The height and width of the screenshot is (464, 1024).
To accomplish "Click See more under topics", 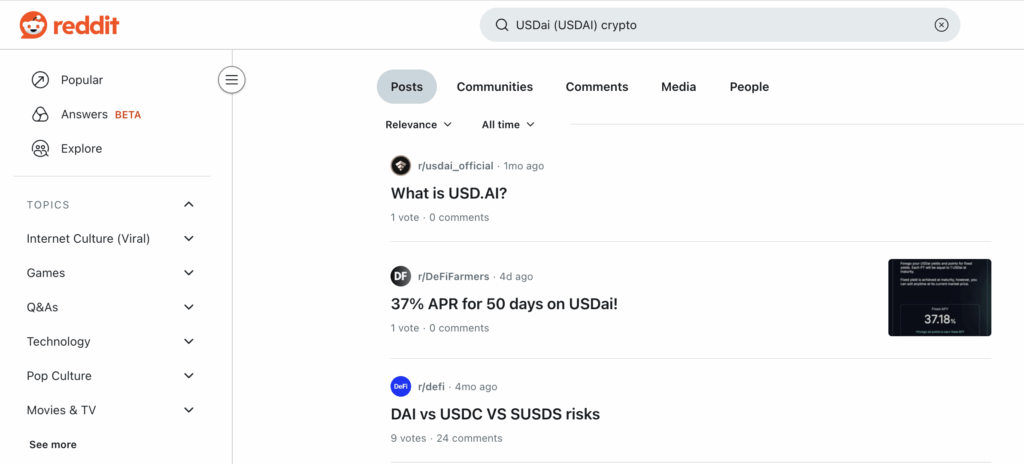I will 52,444.
